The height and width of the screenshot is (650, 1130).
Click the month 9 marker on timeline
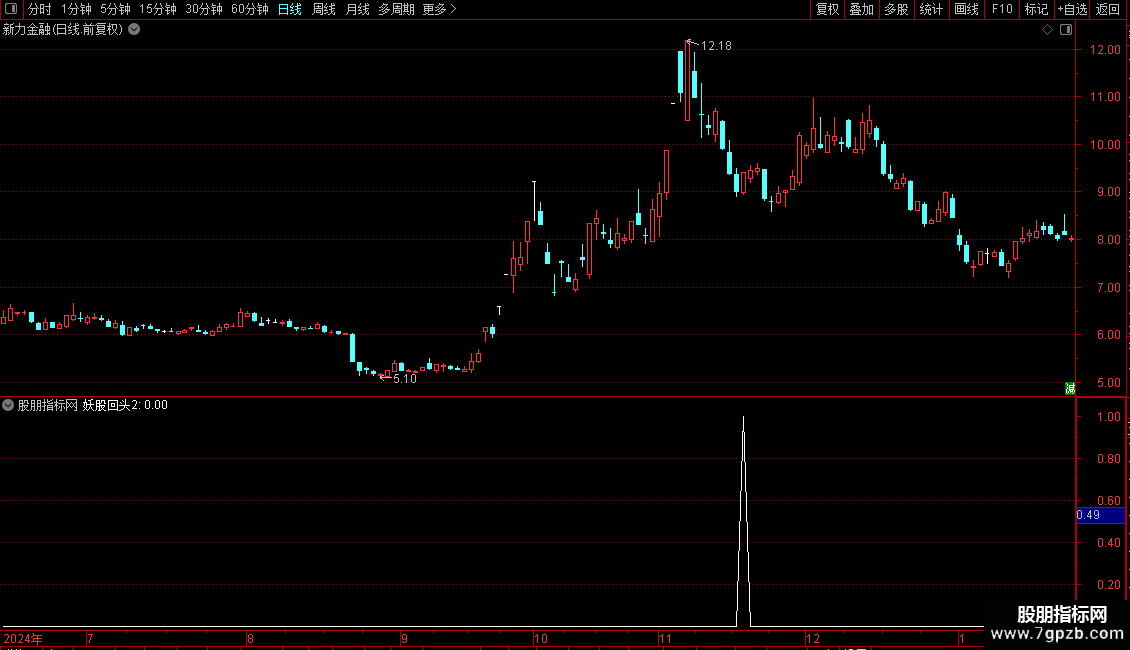[404, 638]
